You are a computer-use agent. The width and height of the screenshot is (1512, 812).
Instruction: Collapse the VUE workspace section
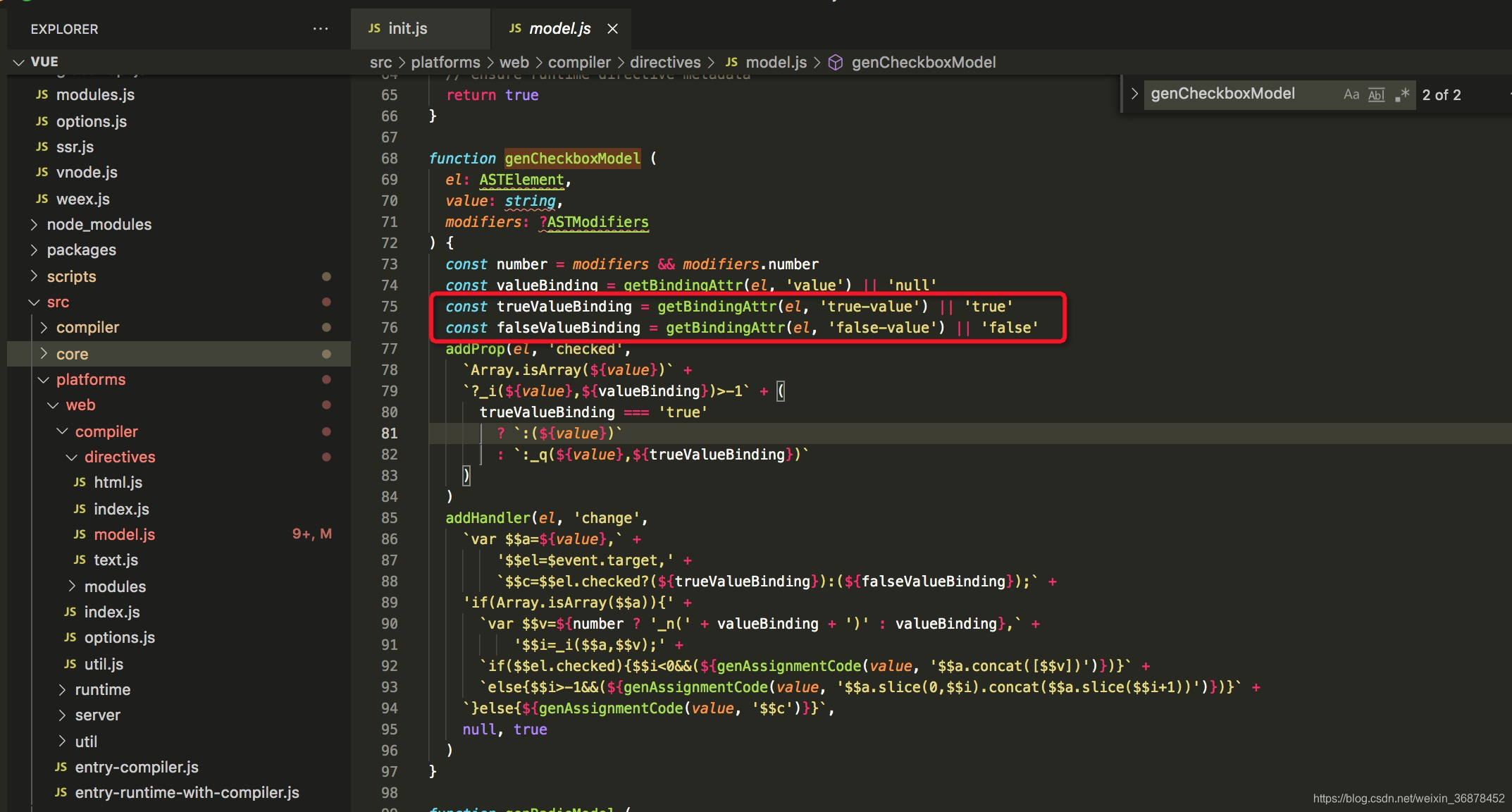pos(19,61)
